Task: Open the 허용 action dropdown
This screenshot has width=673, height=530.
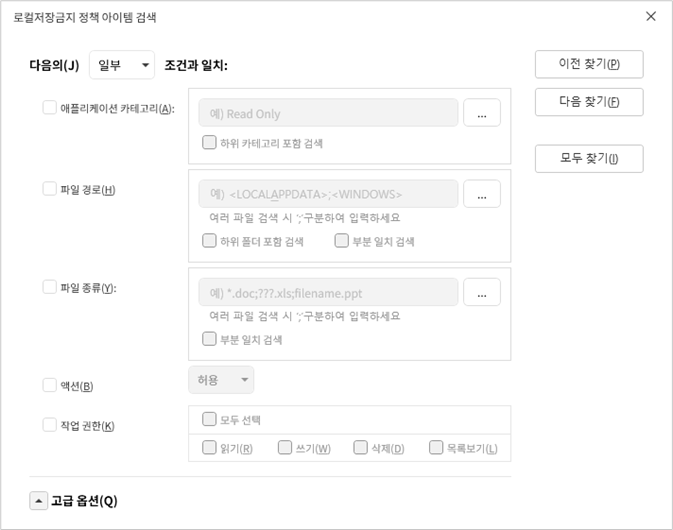Action: (221, 380)
